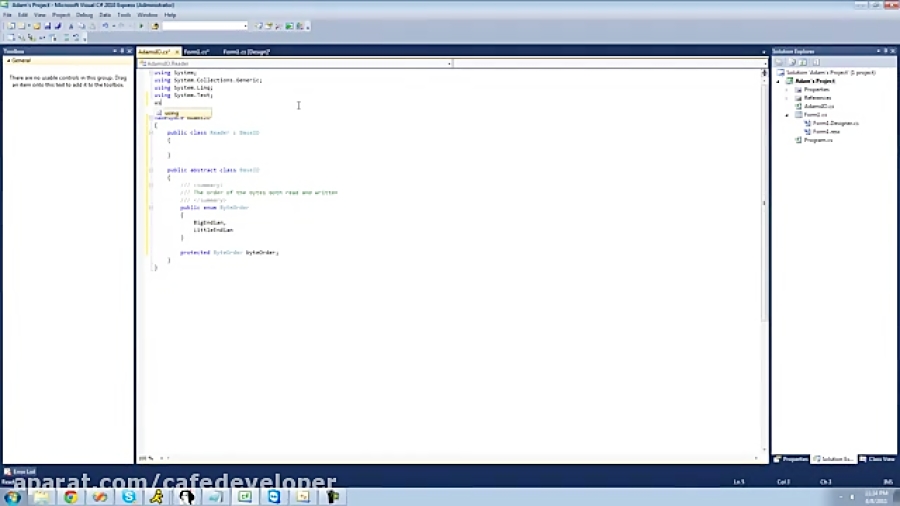This screenshot has width=900, height=506.
Task: Collapse the Reader class code region
Action: tap(151, 133)
